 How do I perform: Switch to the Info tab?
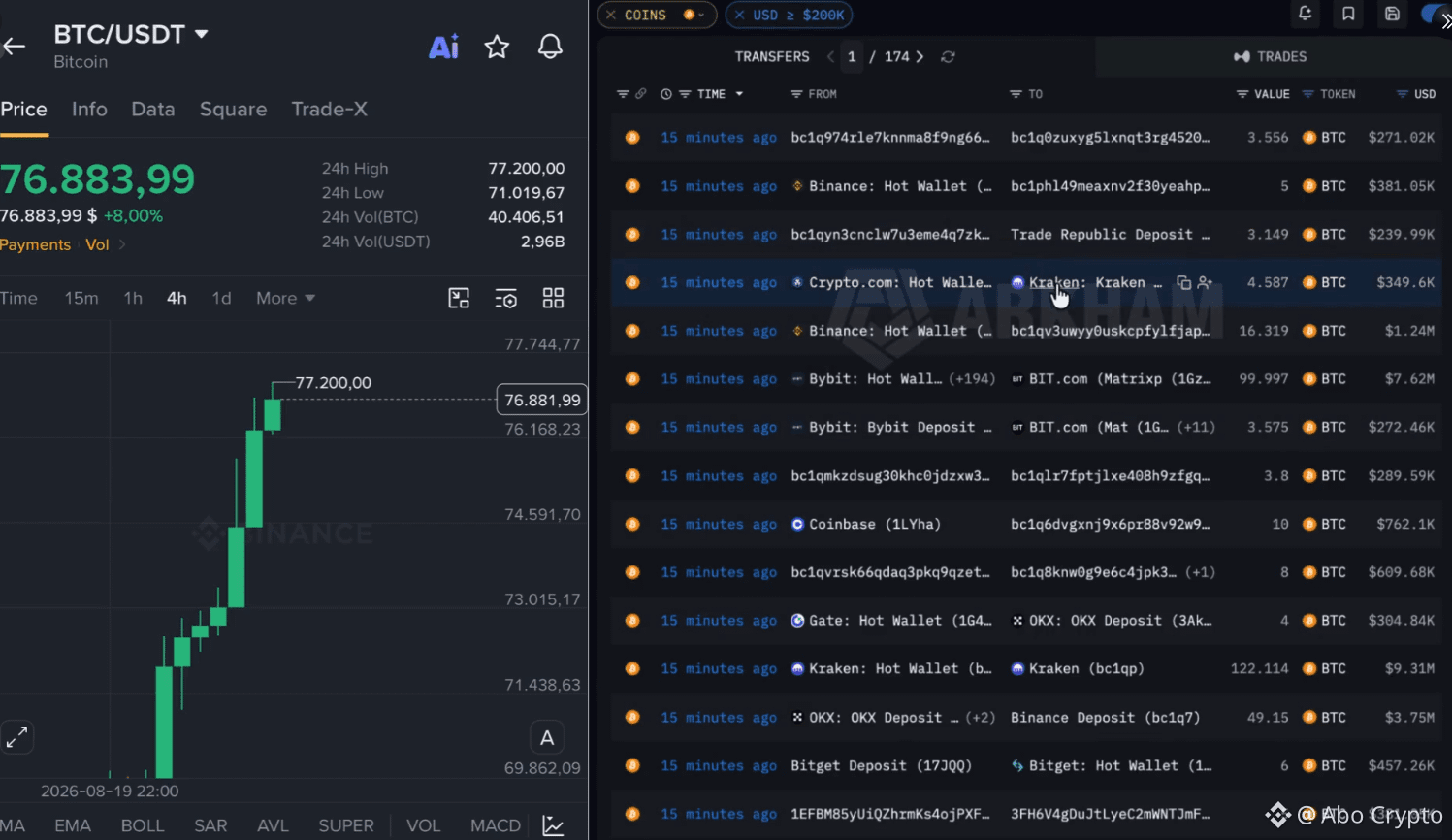89,109
